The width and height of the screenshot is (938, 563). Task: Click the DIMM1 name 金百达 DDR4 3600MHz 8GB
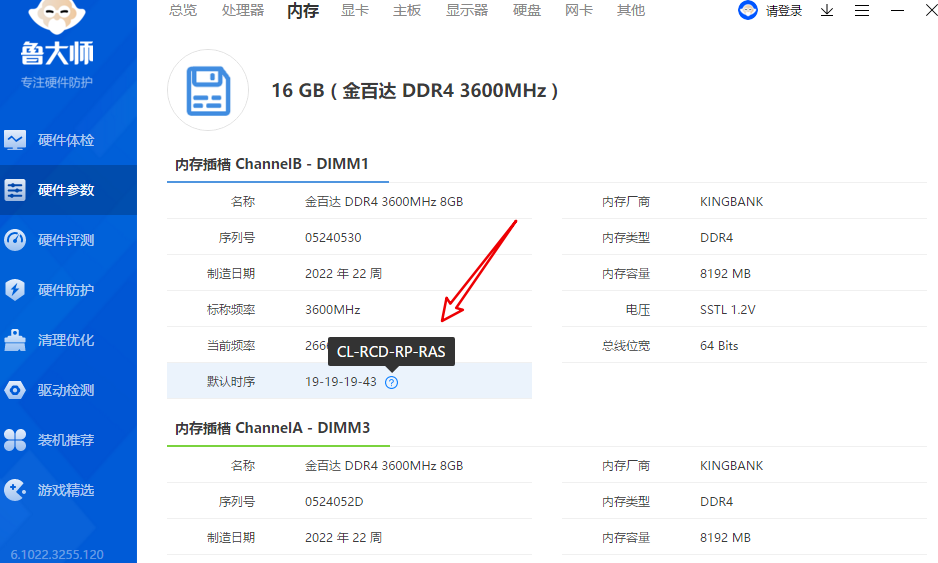384,202
